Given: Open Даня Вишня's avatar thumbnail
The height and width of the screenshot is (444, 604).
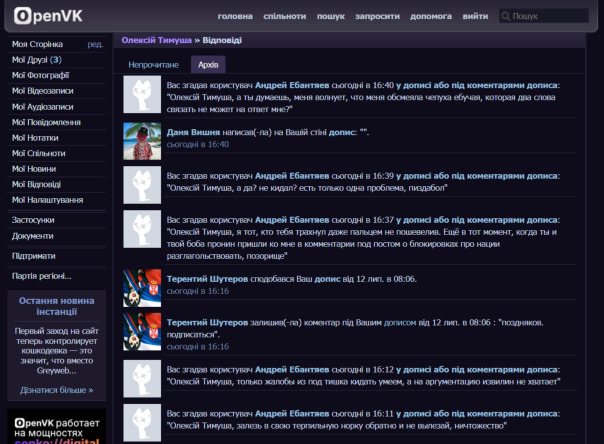Looking at the screenshot, I should coord(142,141).
